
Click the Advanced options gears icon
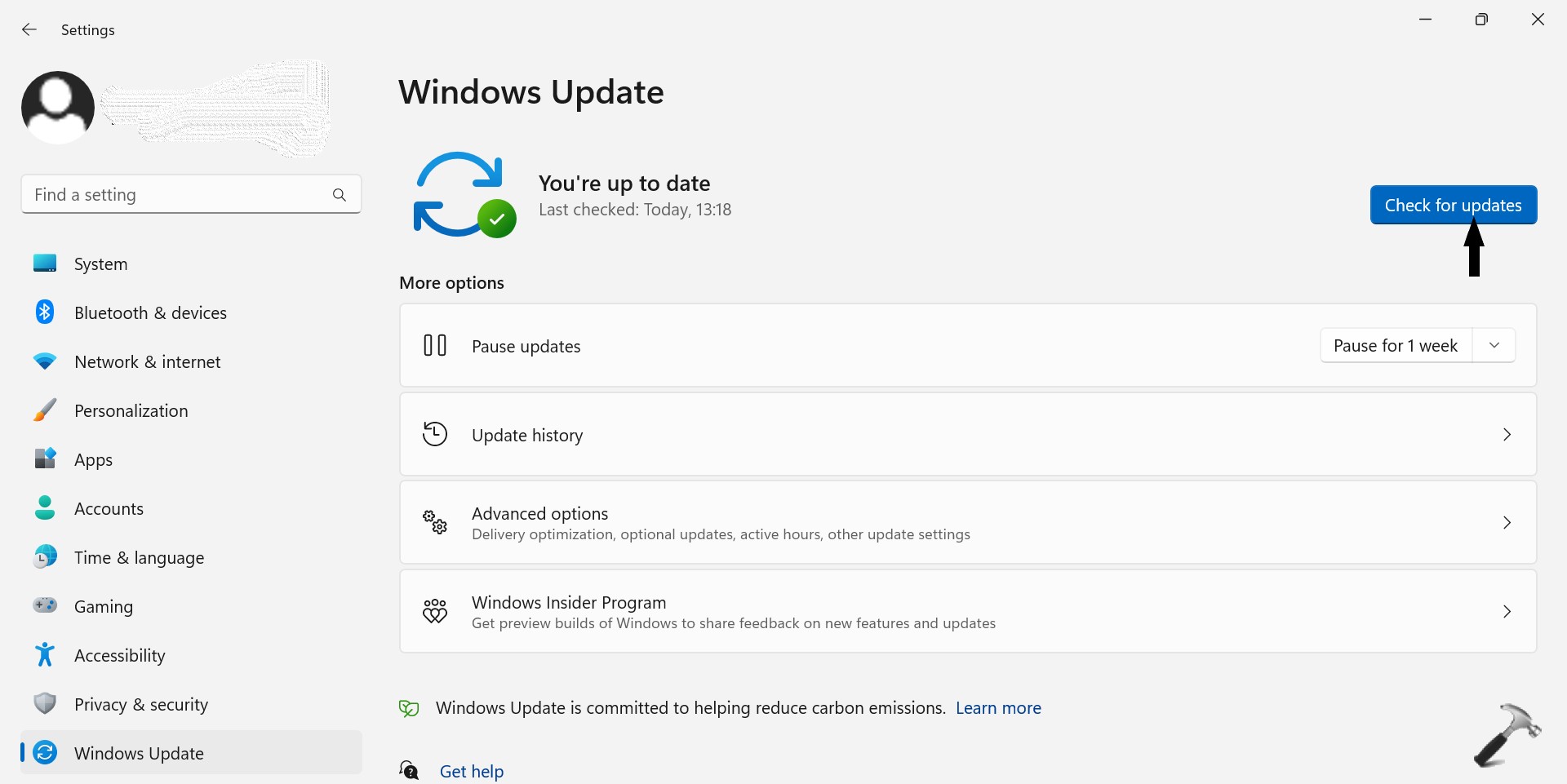coord(435,522)
